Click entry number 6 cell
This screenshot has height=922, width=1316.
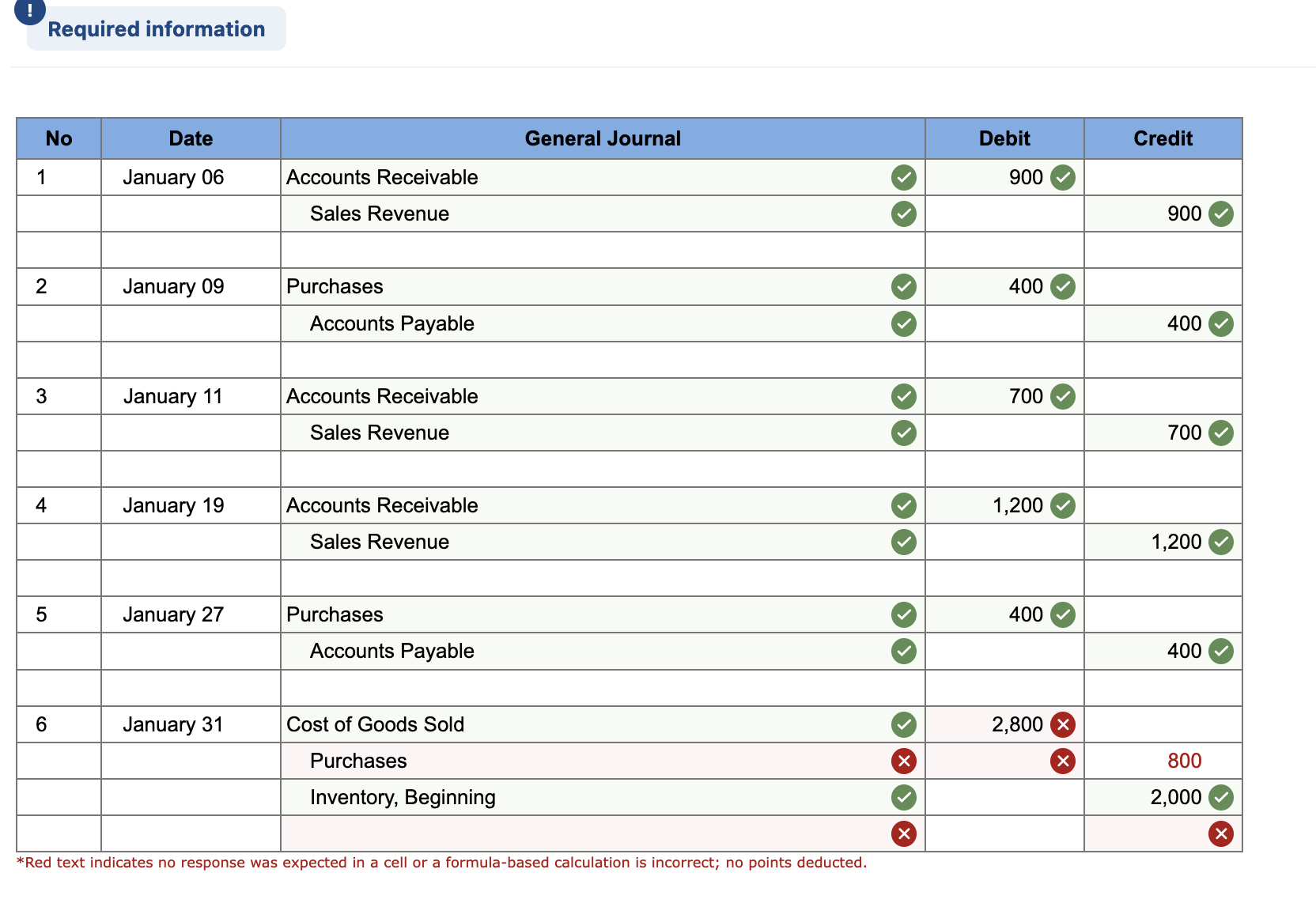tap(59, 724)
